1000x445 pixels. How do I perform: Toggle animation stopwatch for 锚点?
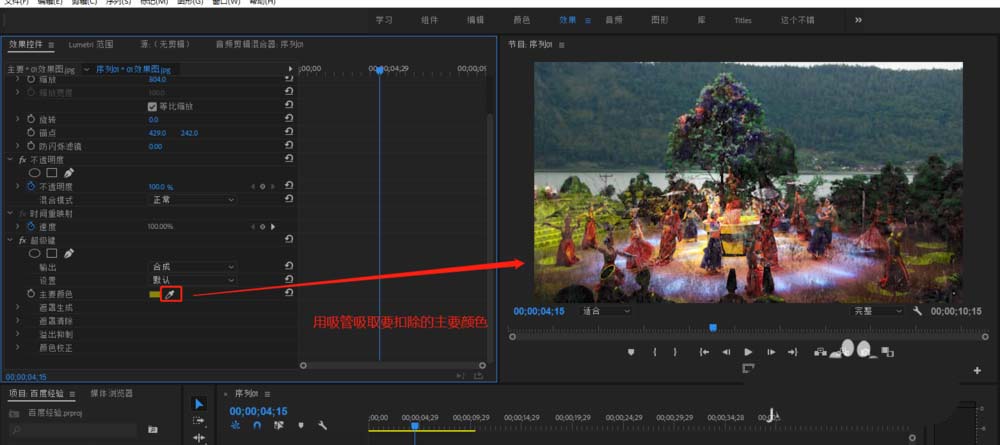point(32,133)
